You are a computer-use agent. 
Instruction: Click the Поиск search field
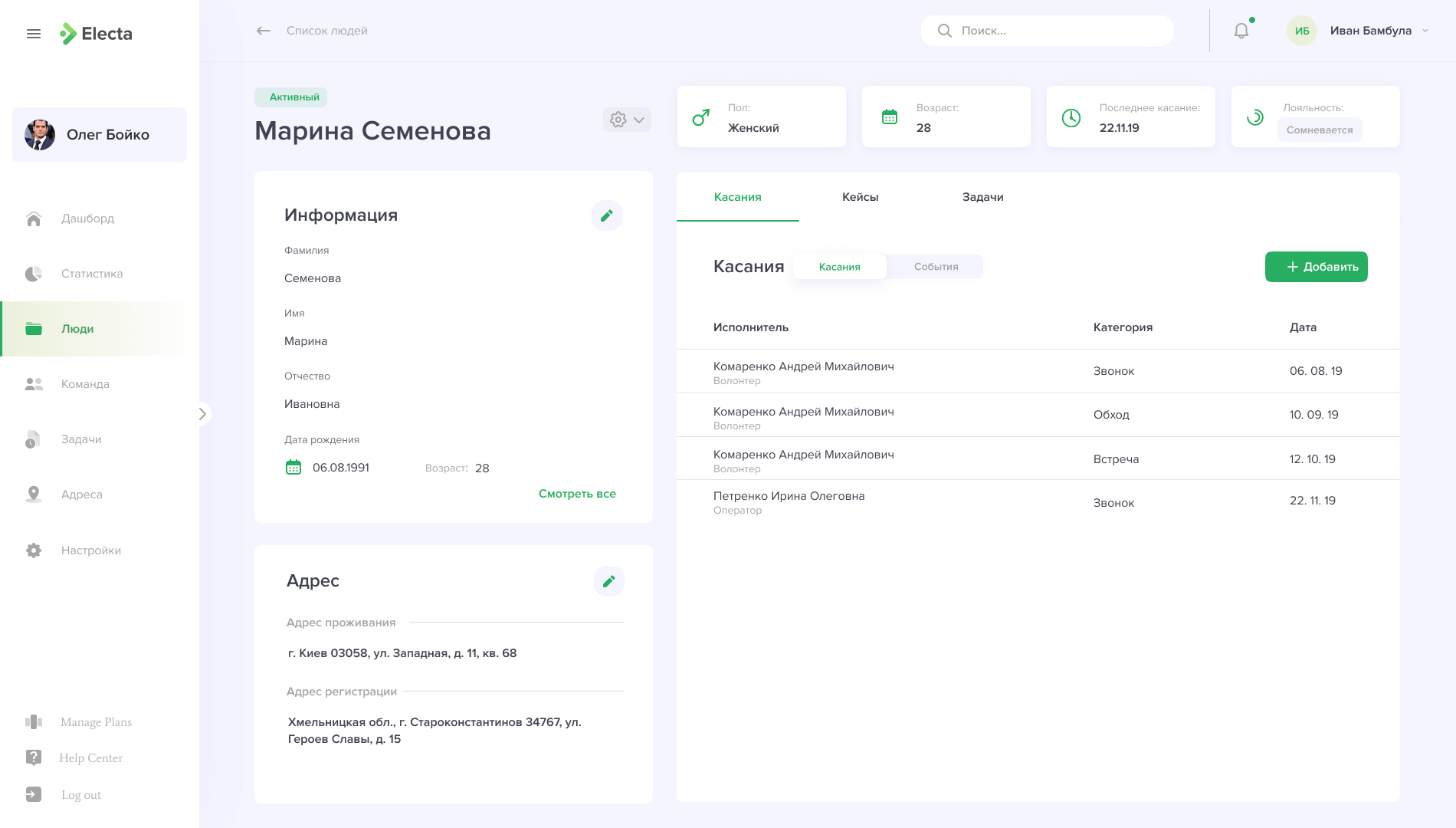(x=1058, y=31)
